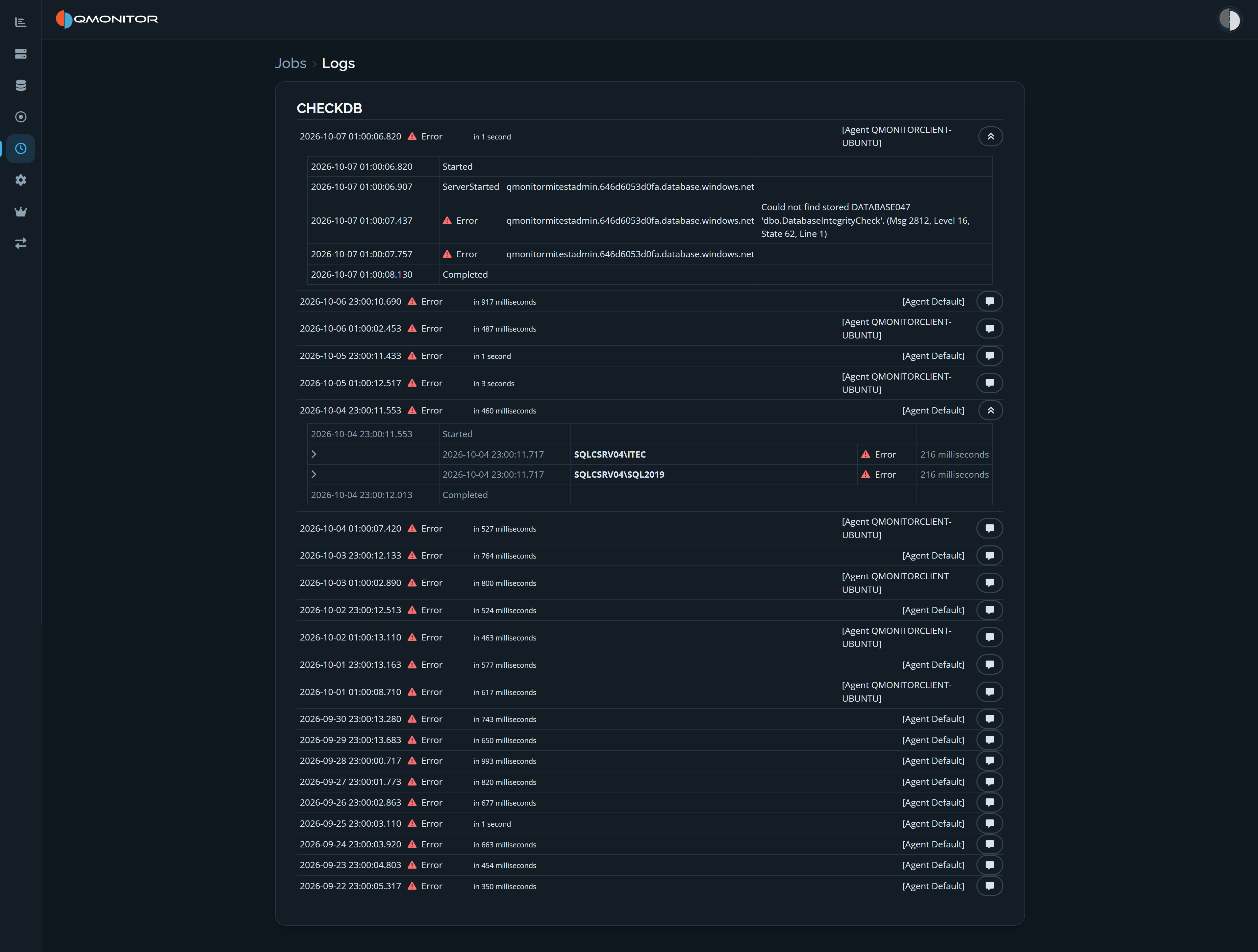This screenshot has height=952, width=1258.
Task: Click the ServerStarted status cell
Action: [470, 187]
